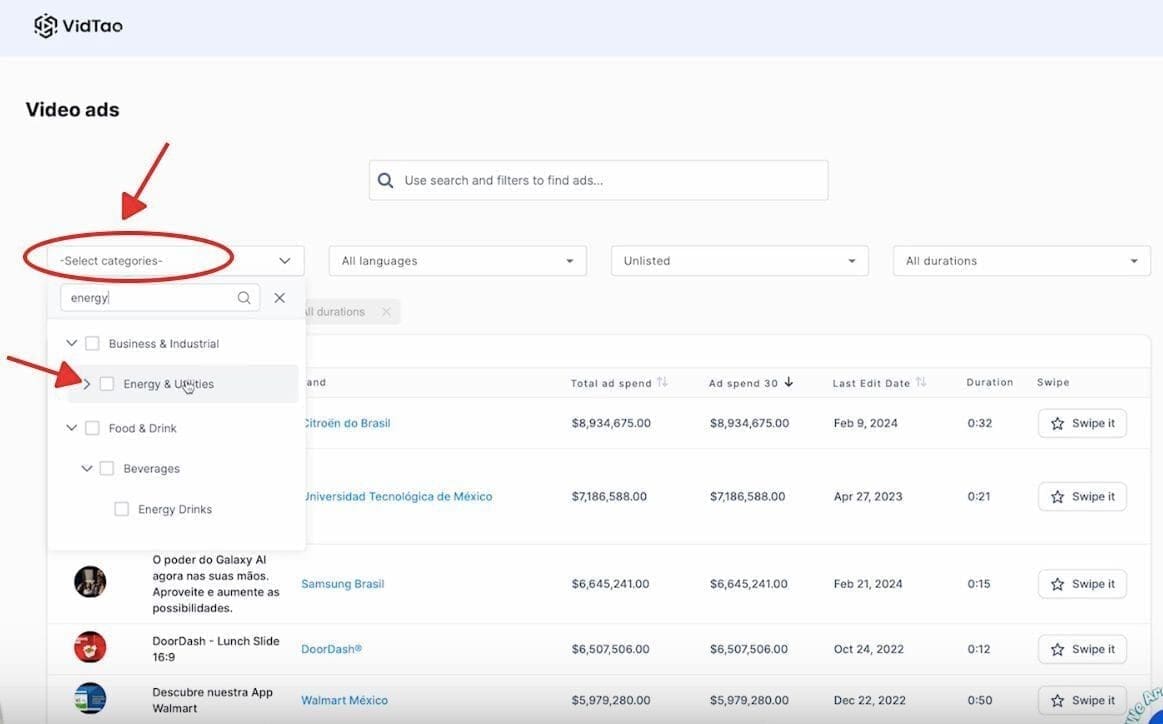Tick the Energy Drinks checkbox

(x=122, y=509)
